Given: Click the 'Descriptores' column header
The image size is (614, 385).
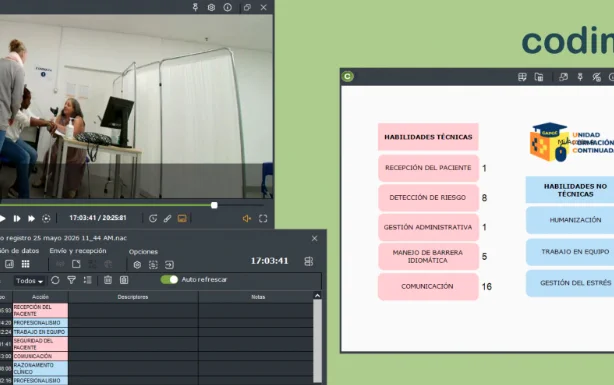Looking at the screenshot, I should (x=133, y=297).
